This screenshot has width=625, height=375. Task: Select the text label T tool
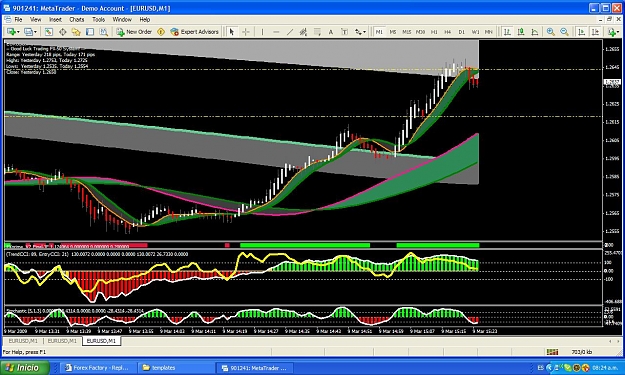[x=344, y=32]
